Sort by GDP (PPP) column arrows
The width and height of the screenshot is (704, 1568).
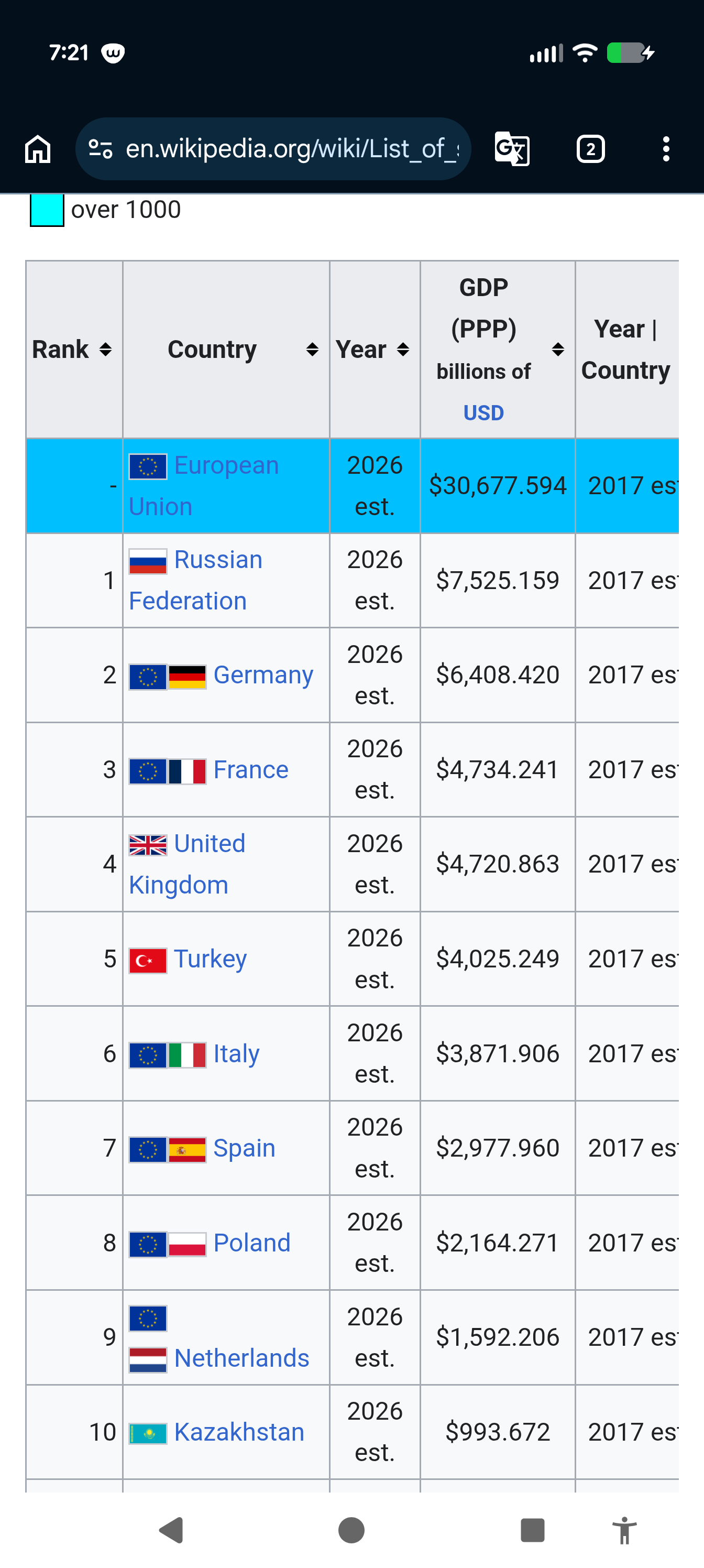coord(558,350)
